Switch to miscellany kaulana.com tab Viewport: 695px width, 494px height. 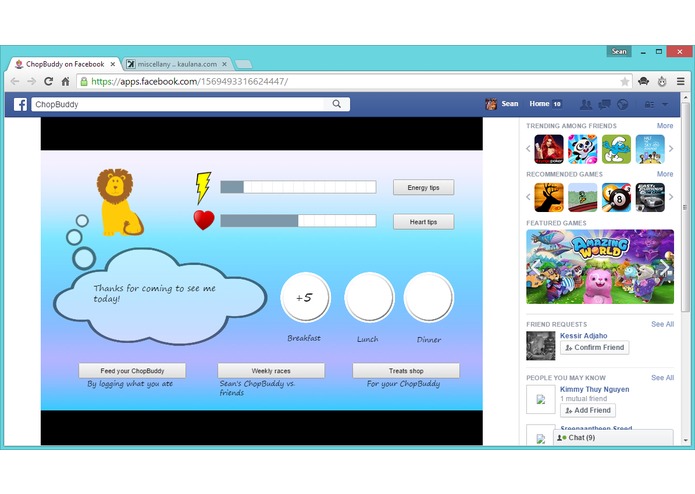(177, 64)
